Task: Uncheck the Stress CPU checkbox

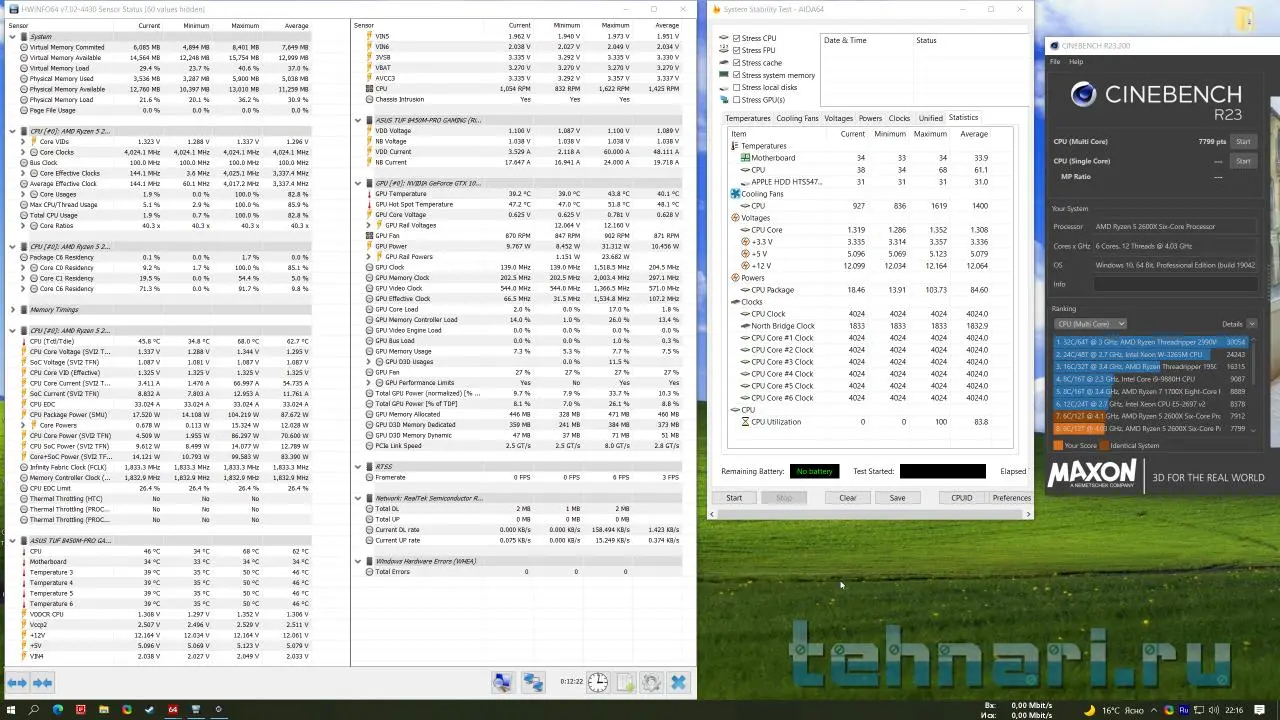Action: (737, 38)
